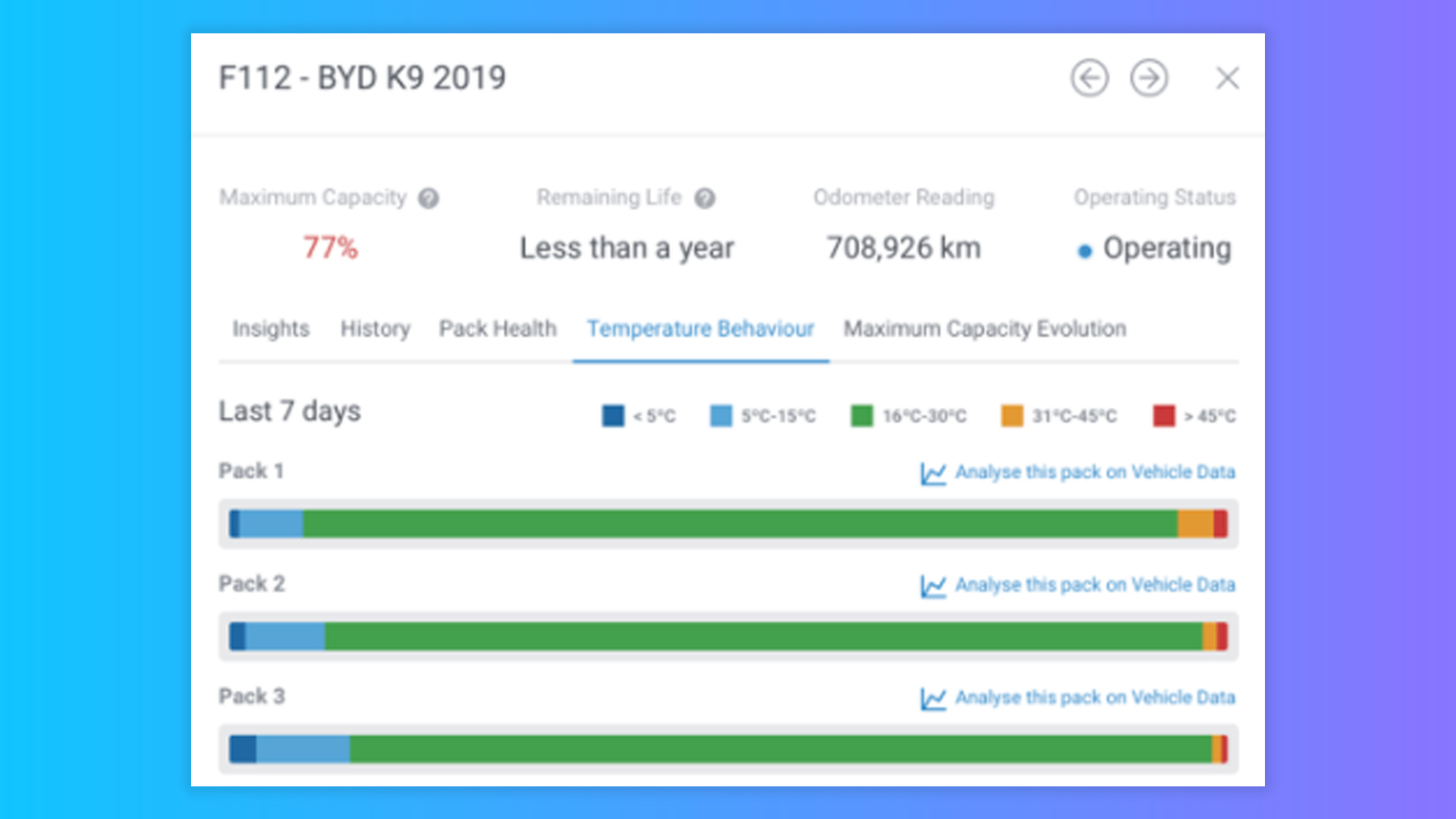The image size is (1456, 819).
Task: Click the light blue 5°C-15°C legend swatch
Action: click(721, 416)
